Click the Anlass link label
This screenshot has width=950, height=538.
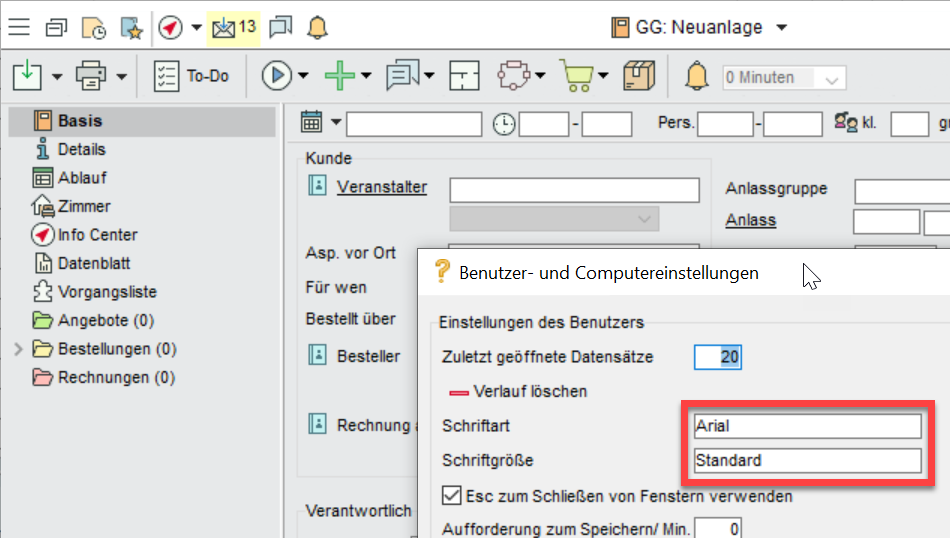[x=750, y=220]
